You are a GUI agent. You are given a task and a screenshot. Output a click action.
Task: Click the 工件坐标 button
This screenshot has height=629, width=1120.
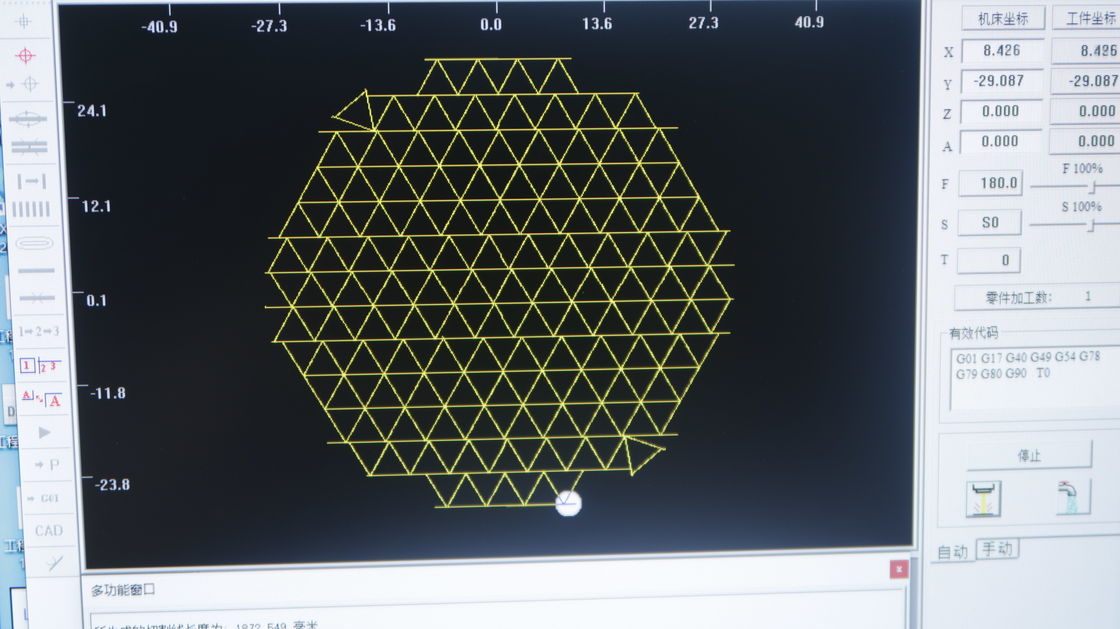coord(1087,18)
